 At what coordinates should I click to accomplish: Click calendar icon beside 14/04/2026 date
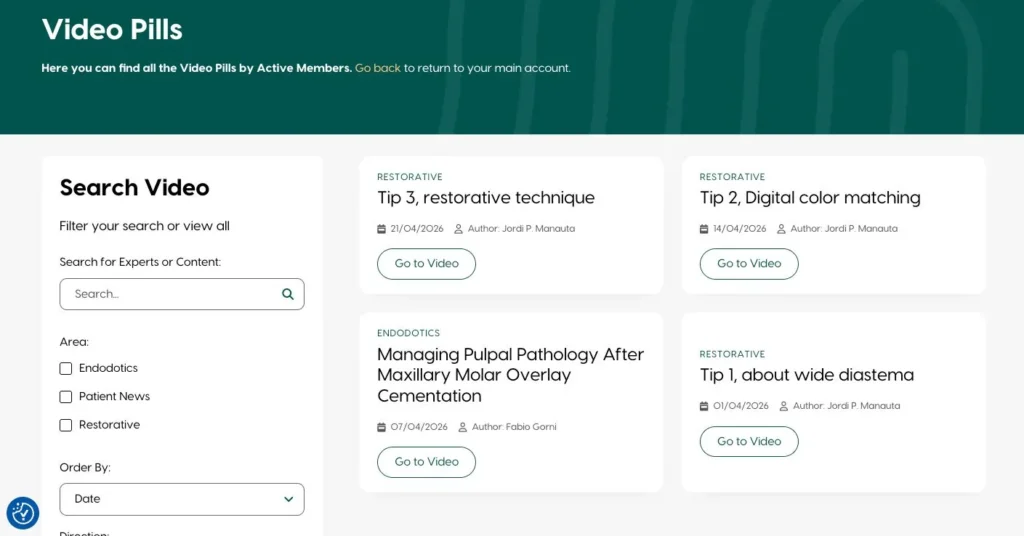tap(704, 229)
